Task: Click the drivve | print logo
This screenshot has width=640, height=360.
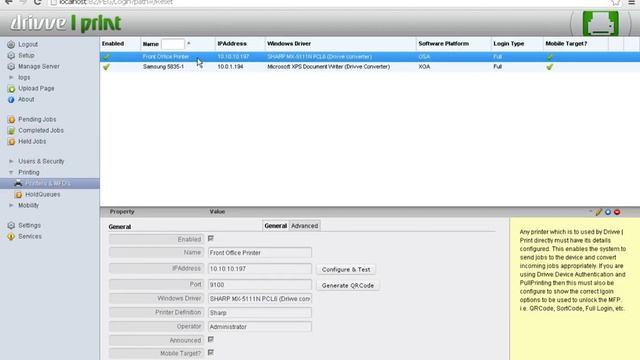Action: [x=65, y=24]
